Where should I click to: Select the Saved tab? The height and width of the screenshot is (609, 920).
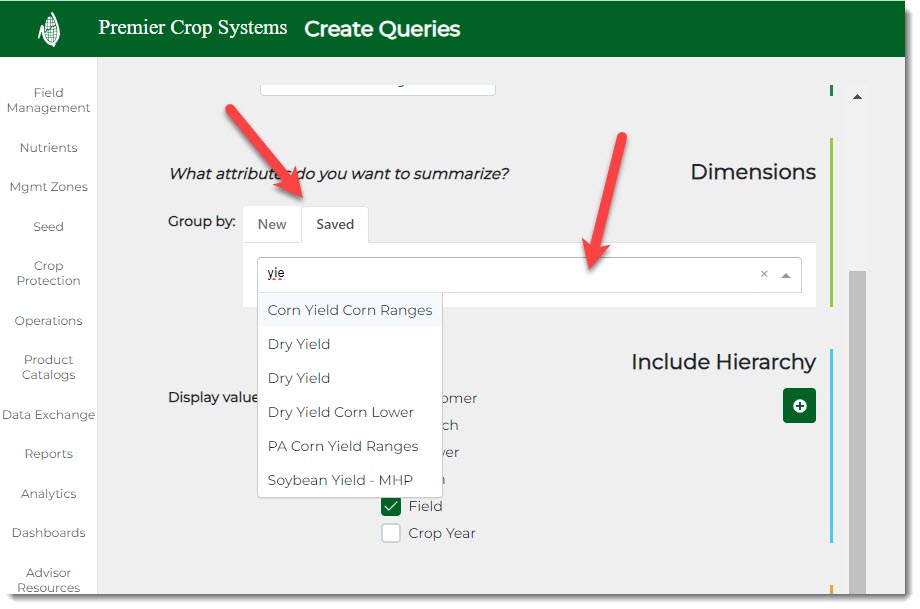coord(335,225)
